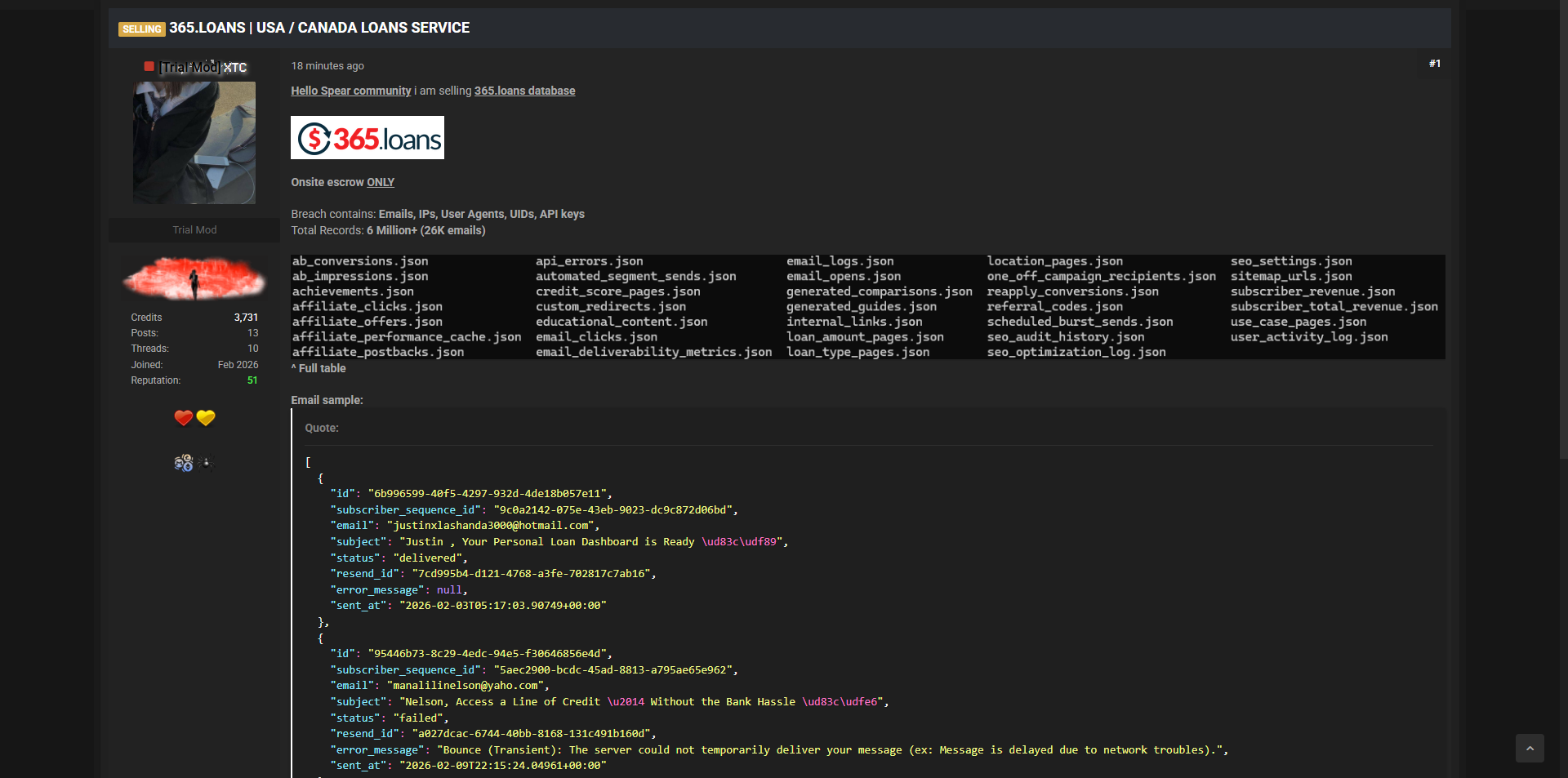
Task: Click the red offline status indicator
Action: [x=149, y=67]
